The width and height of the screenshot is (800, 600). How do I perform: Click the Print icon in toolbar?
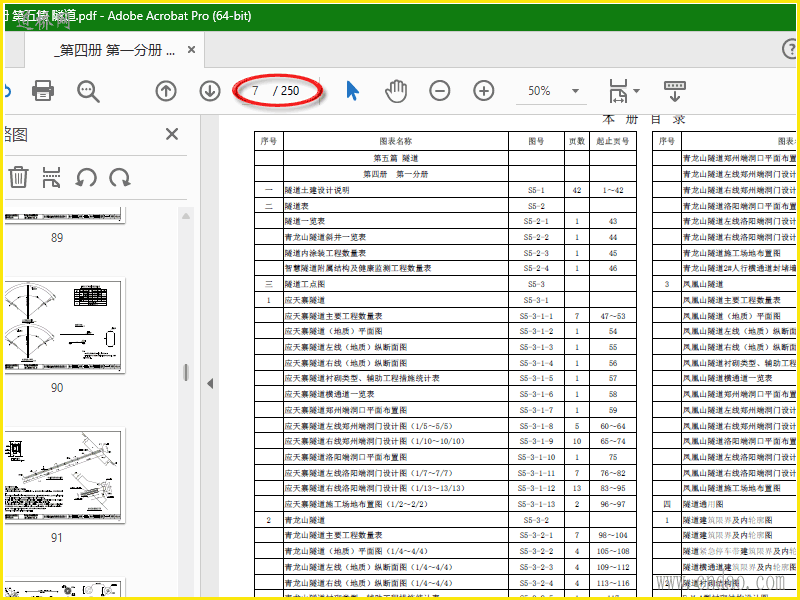tap(43, 91)
